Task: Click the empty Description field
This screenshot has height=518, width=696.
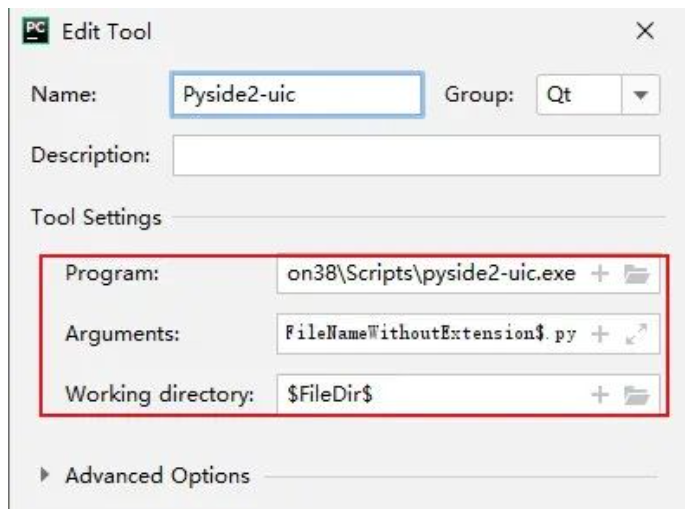Action: click(416, 155)
